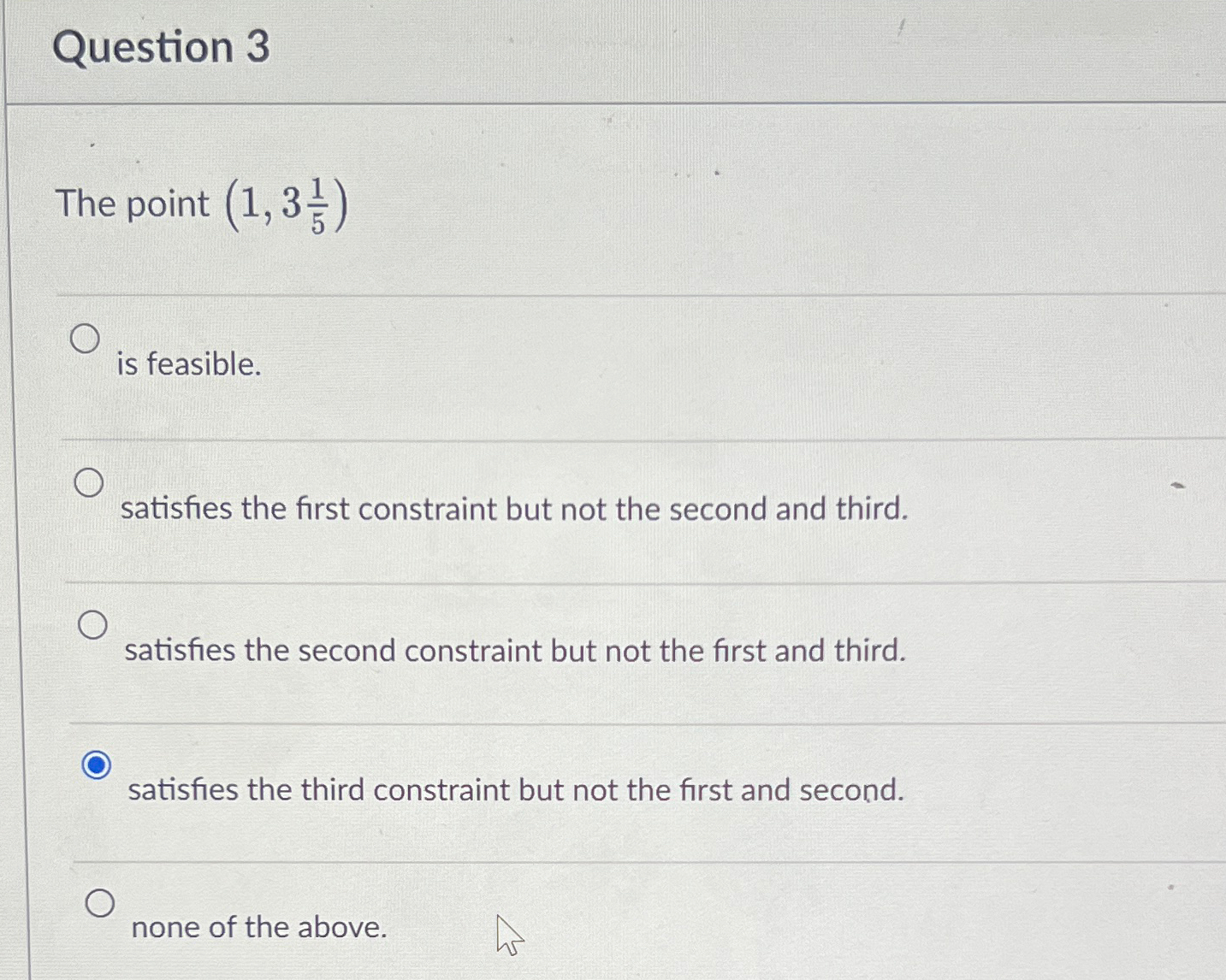Image resolution: width=1226 pixels, height=980 pixels.
Task: Deselect the currently filled radio button
Action: pos(96,765)
